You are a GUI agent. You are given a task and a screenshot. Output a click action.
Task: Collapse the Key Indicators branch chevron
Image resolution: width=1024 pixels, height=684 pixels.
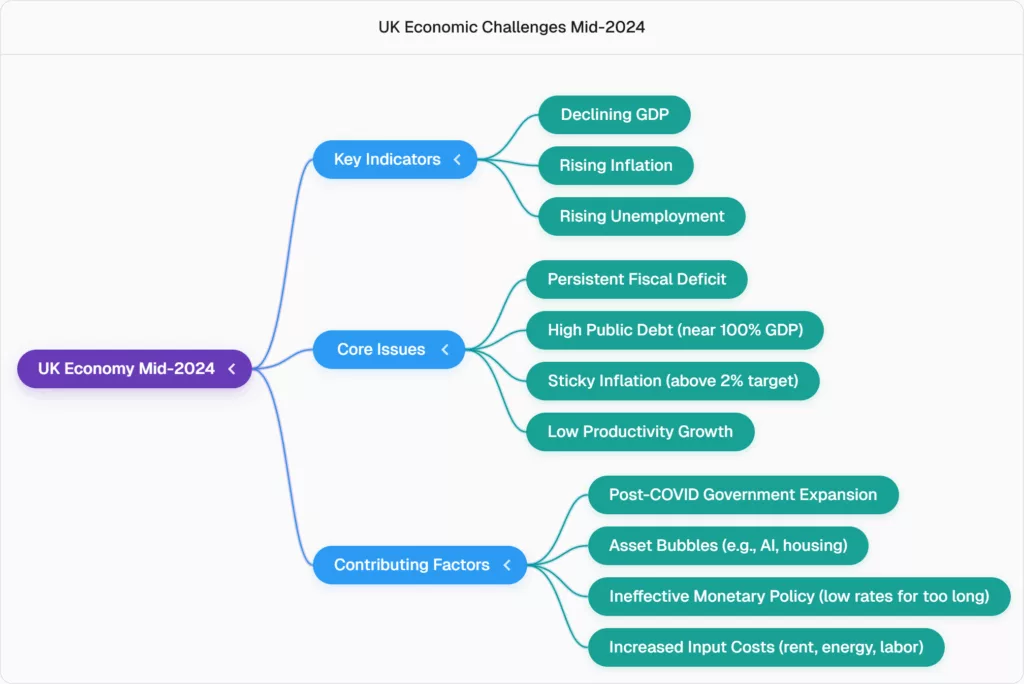point(457,159)
